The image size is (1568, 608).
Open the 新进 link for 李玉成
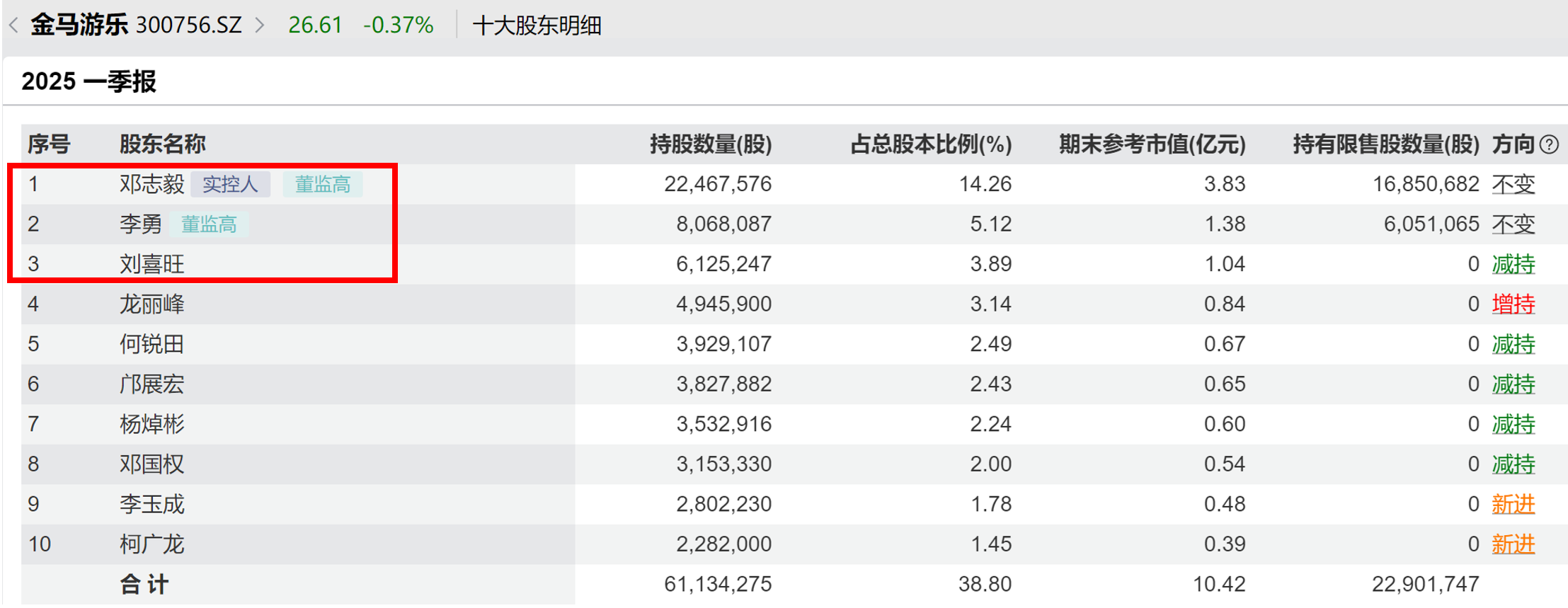click(1513, 504)
